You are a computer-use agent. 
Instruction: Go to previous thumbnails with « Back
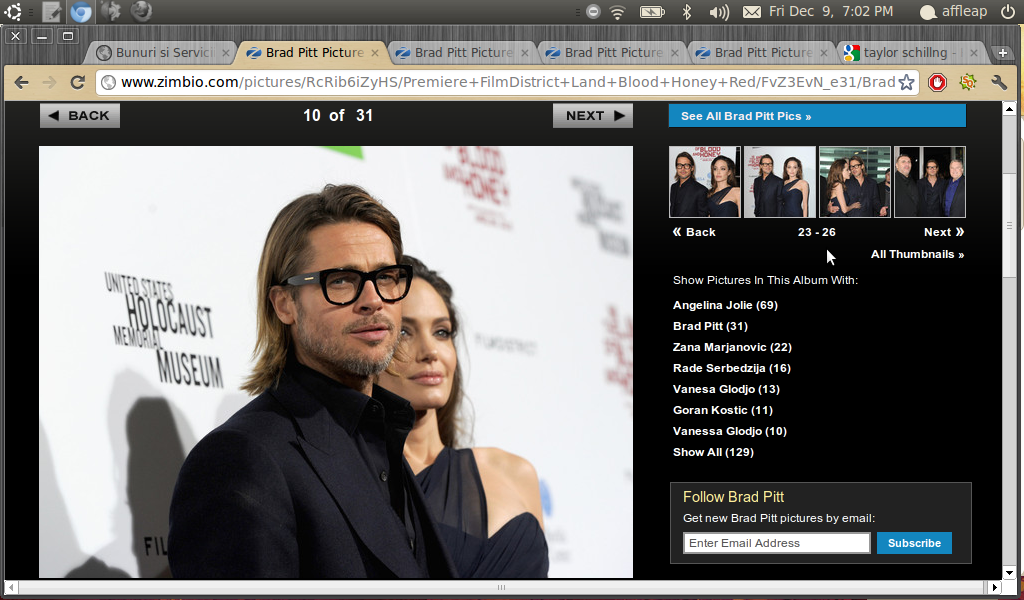click(x=694, y=232)
